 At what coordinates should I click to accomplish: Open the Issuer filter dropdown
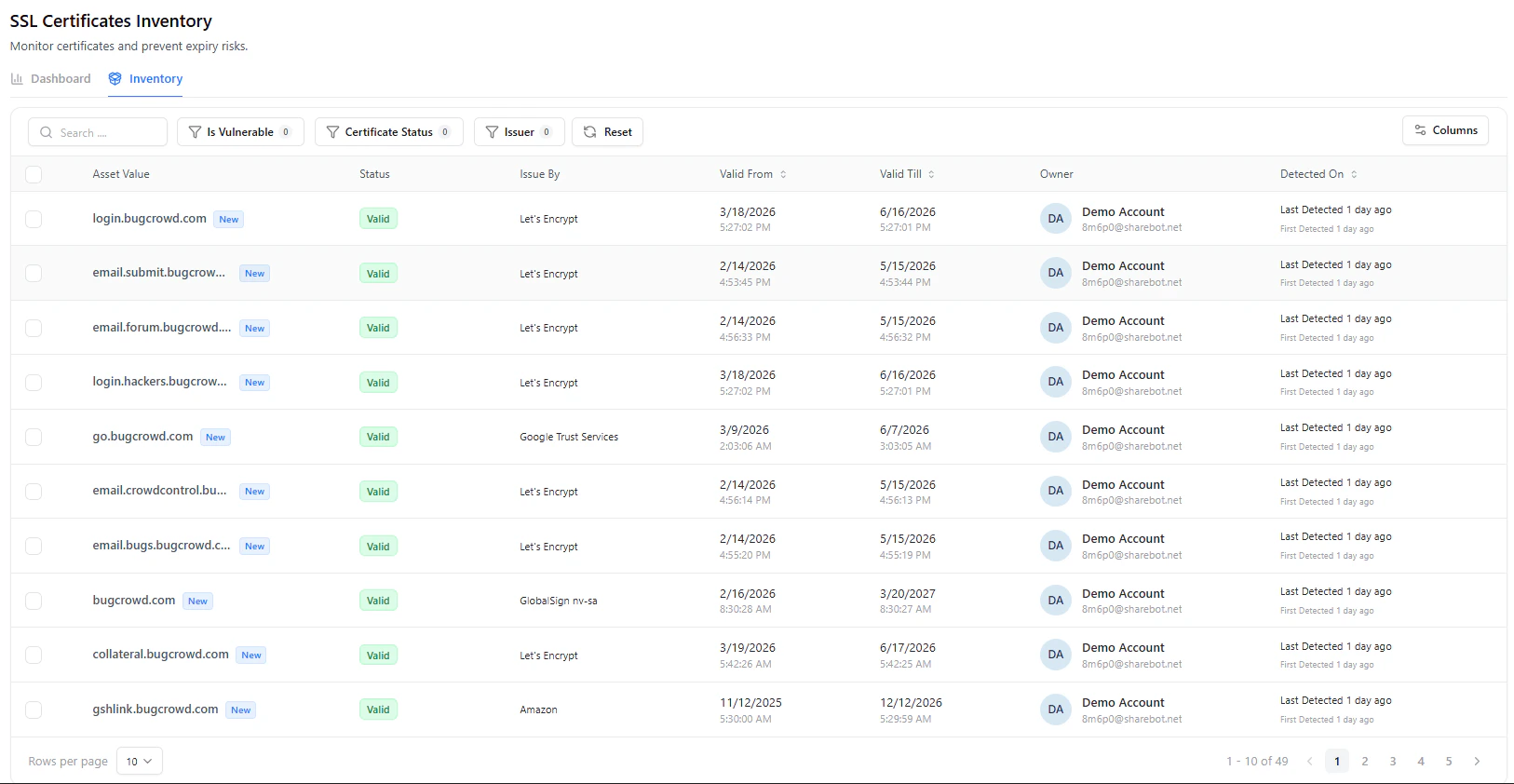tap(519, 132)
